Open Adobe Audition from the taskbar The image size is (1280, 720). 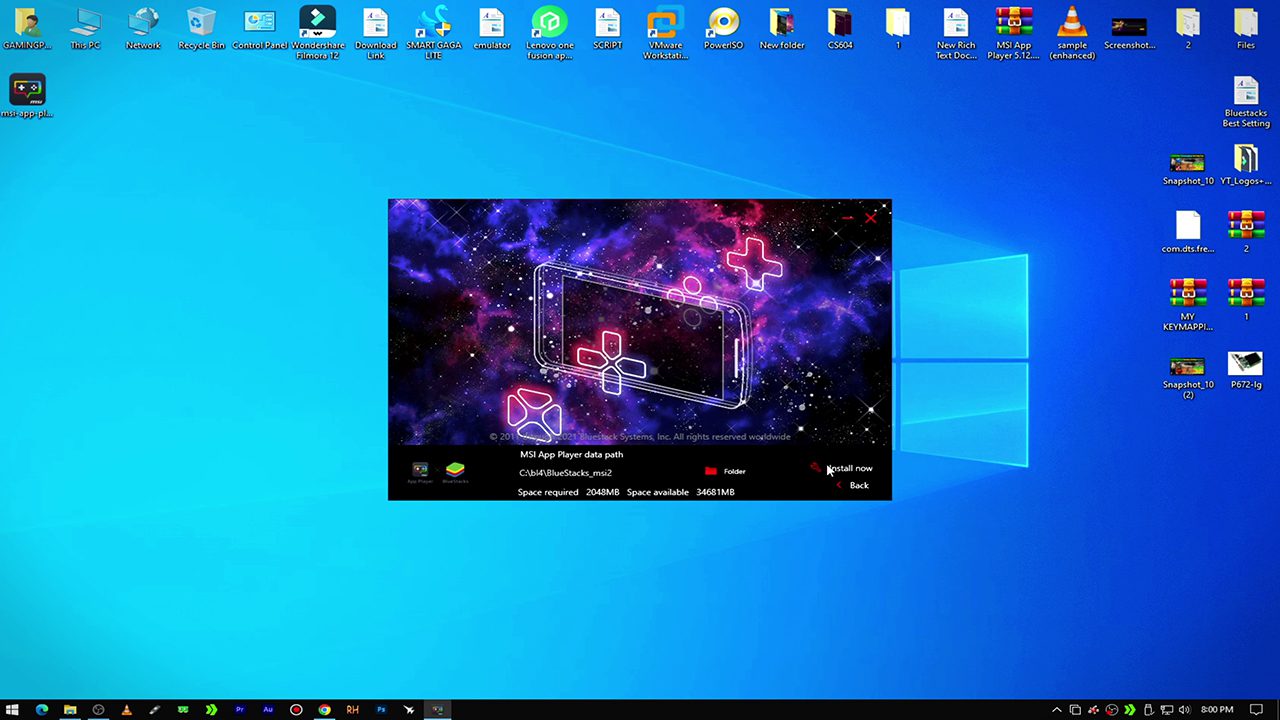tap(268, 710)
